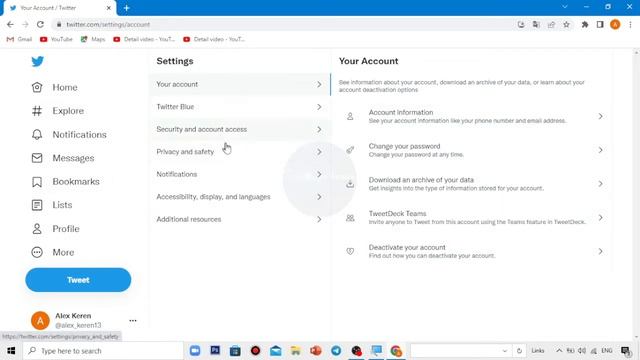Open Photoshop from taskbar
This screenshot has width=640, height=360.
(x=215, y=351)
